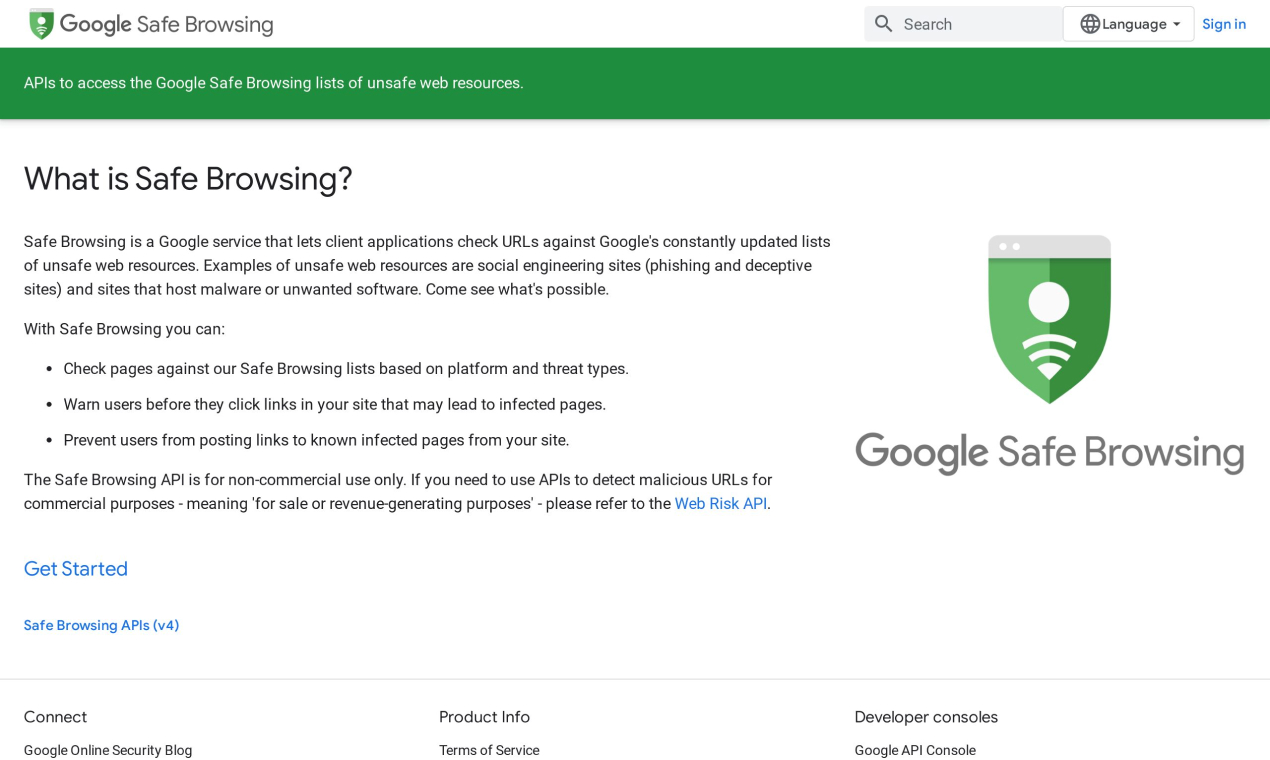
Task: Open Terms of Service under Product Info
Action: [489, 750]
